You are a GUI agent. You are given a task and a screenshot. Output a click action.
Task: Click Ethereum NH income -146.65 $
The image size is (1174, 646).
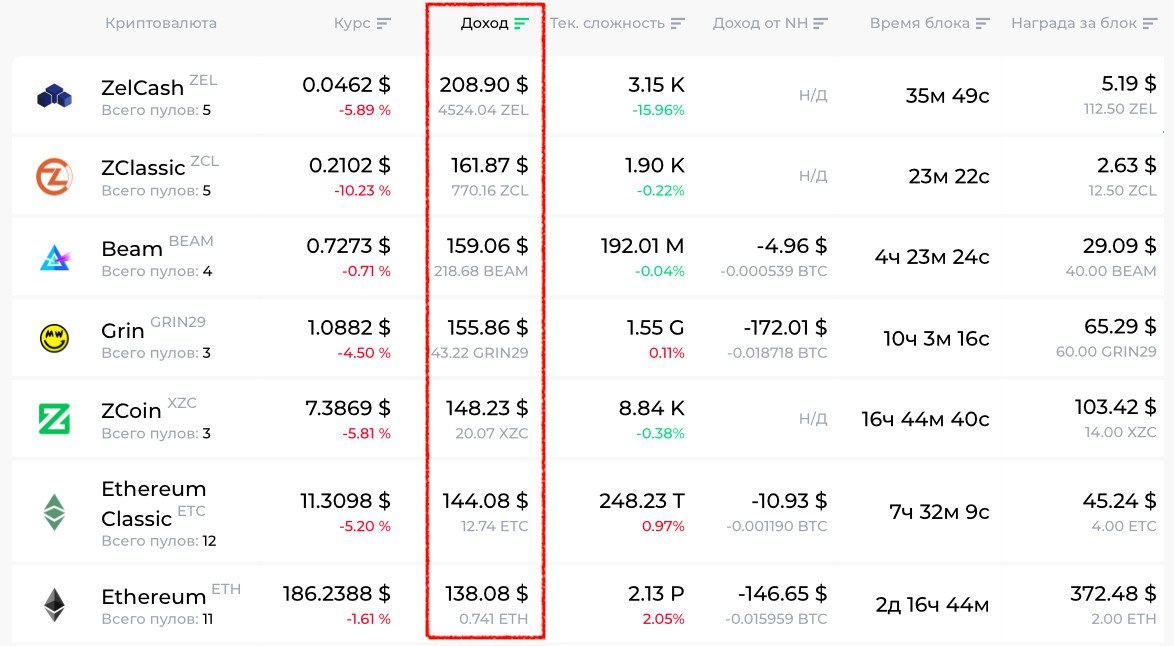(782, 594)
